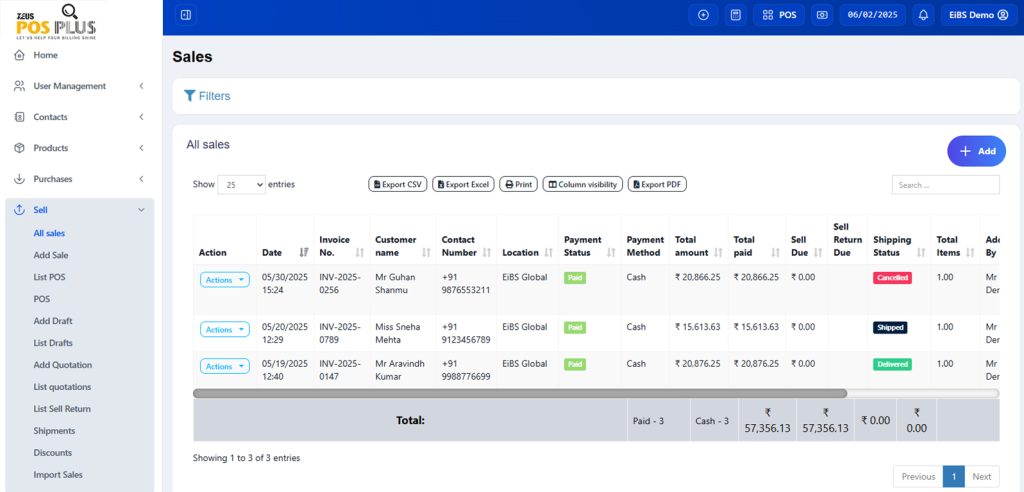Click the plus circle icon in header
Viewport: 1024px width, 492px height.
pos(703,15)
